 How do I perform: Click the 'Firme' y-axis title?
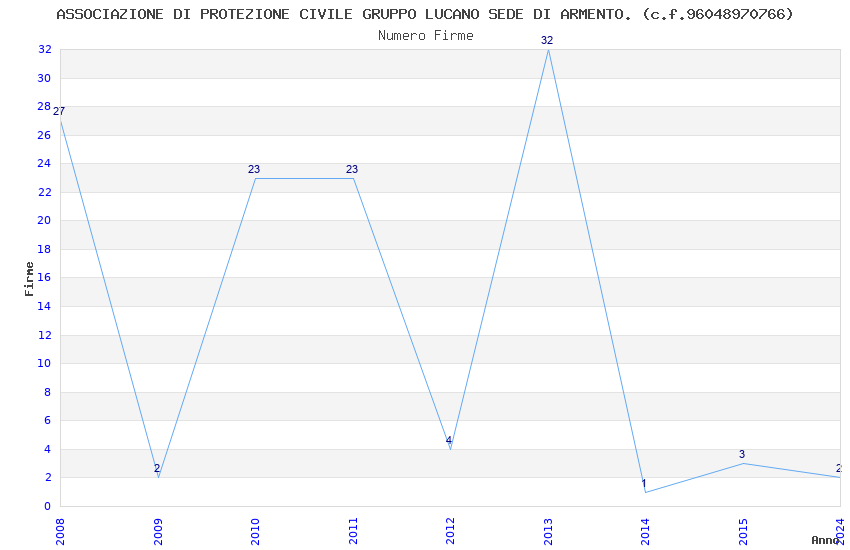point(29,279)
